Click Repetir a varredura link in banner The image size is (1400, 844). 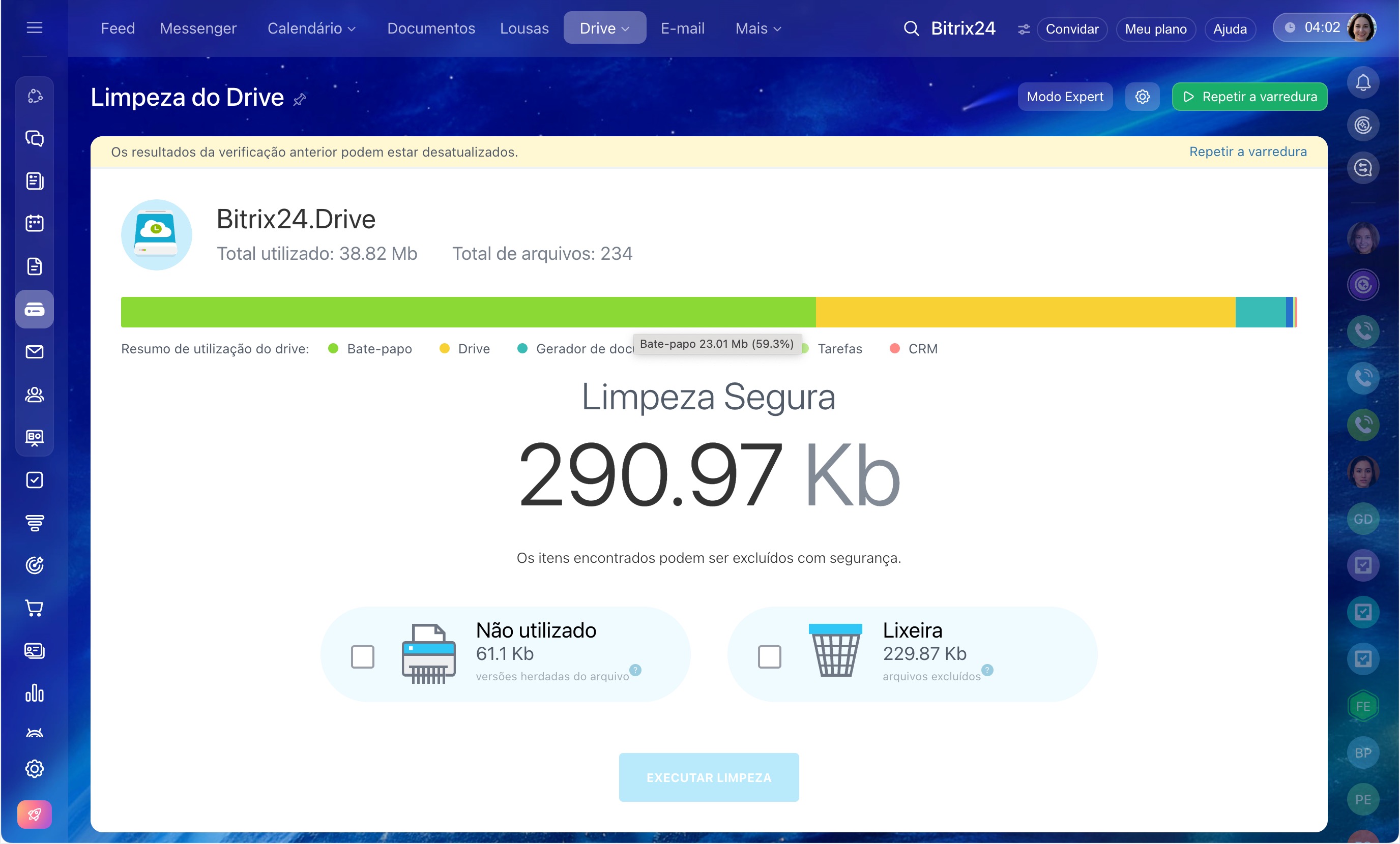coord(1248,152)
